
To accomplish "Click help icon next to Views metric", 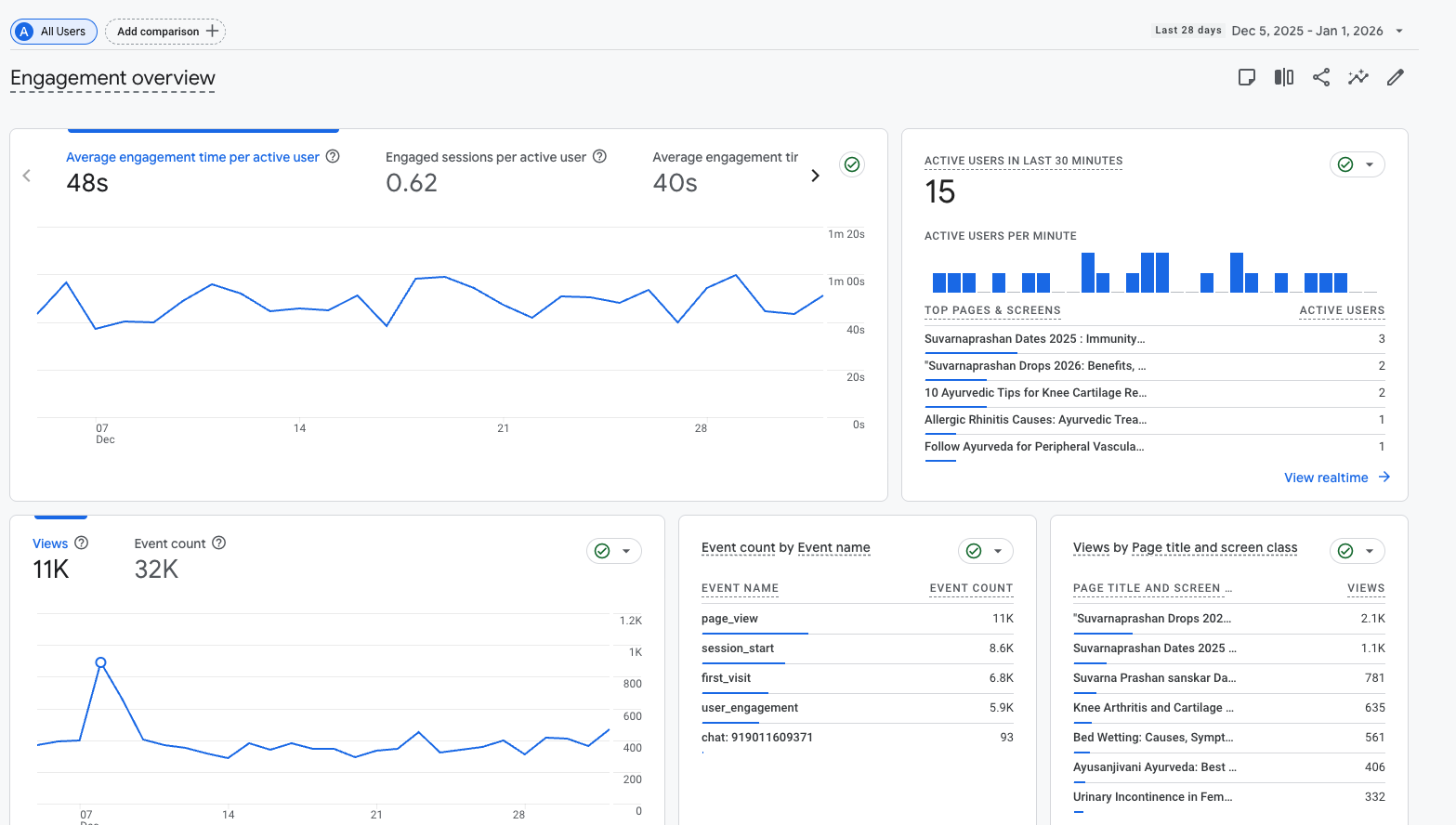I will (82, 543).
